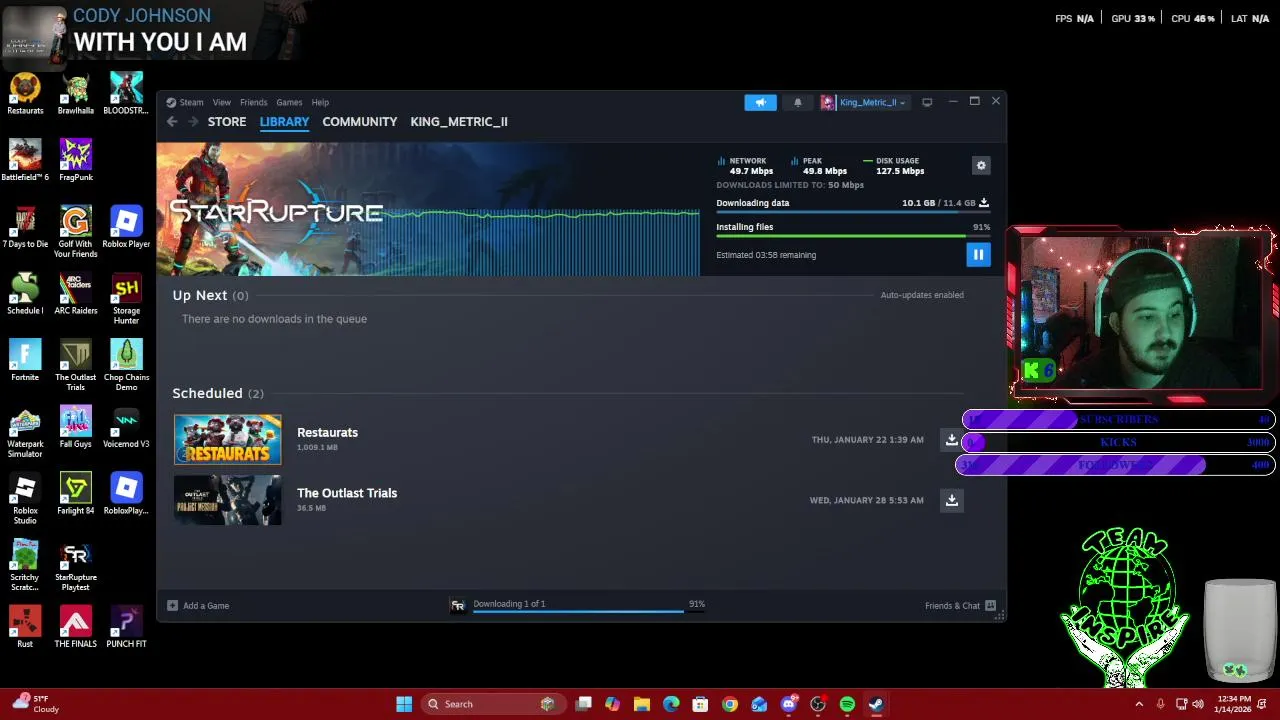Click 'Downloads limited to: 50 Mbps' text
Image resolution: width=1280 pixels, height=720 pixels.
coord(790,185)
